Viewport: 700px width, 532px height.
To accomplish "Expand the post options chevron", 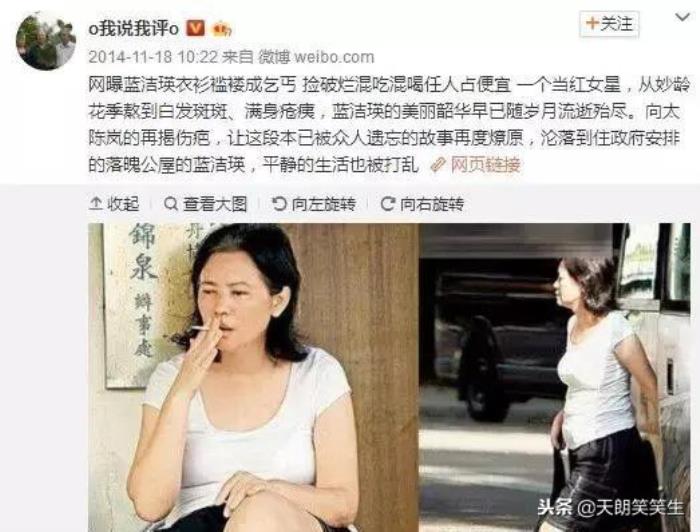I will (683, 18).
